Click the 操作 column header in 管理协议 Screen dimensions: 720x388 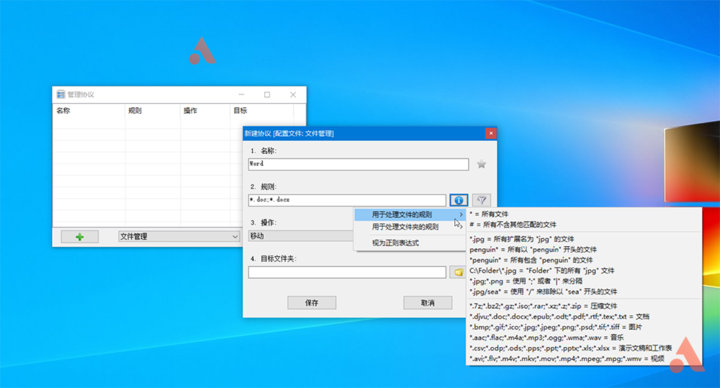coord(205,111)
